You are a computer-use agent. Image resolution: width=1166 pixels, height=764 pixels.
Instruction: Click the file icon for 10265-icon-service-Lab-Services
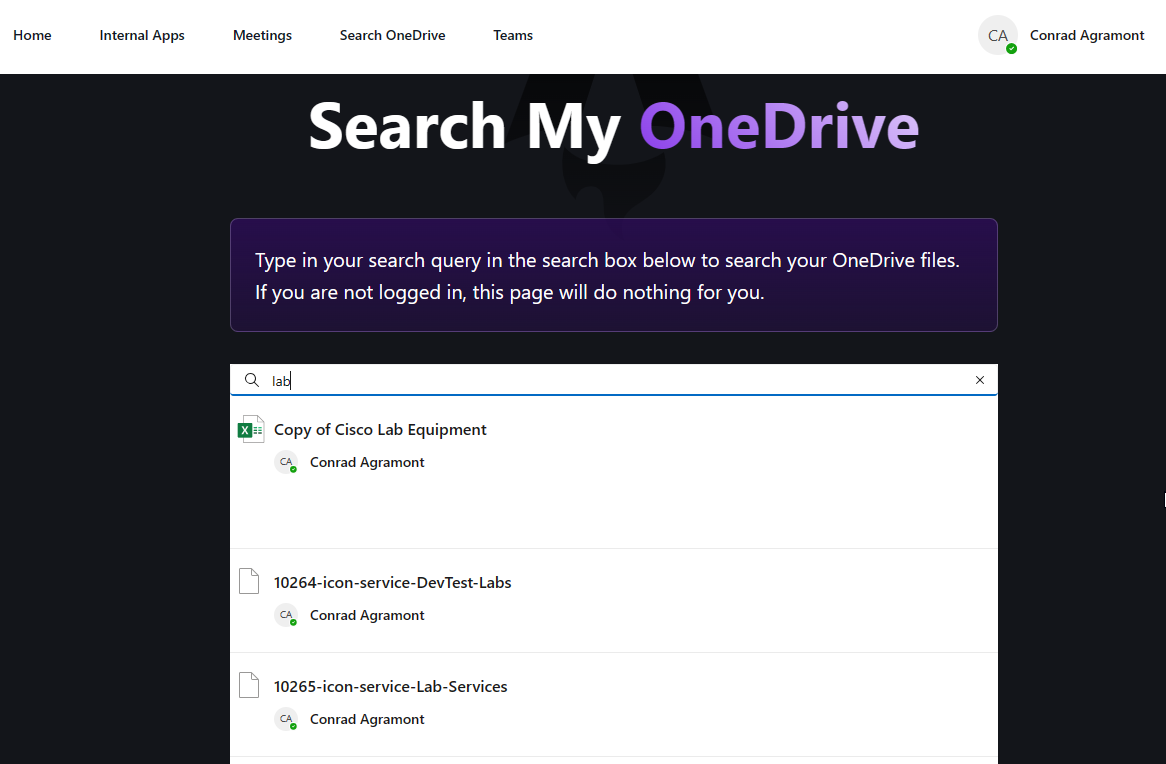coord(249,685)
